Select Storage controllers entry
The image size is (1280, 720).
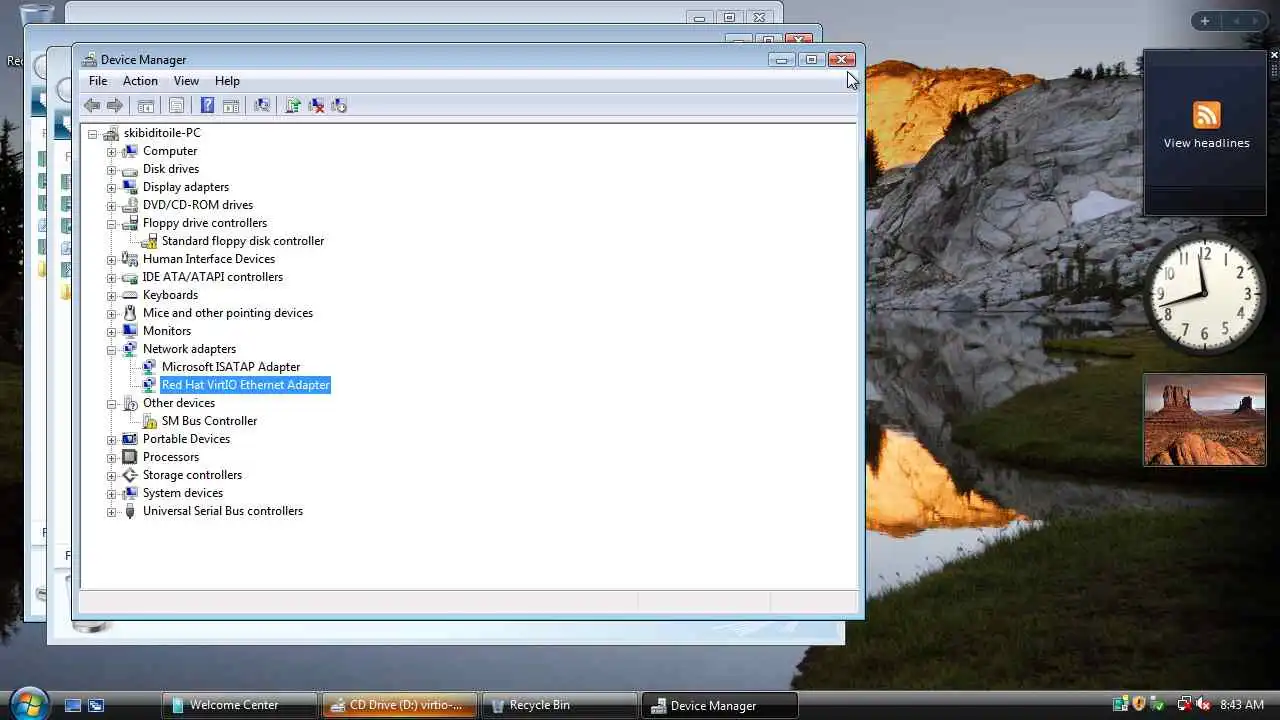[192, 475]
